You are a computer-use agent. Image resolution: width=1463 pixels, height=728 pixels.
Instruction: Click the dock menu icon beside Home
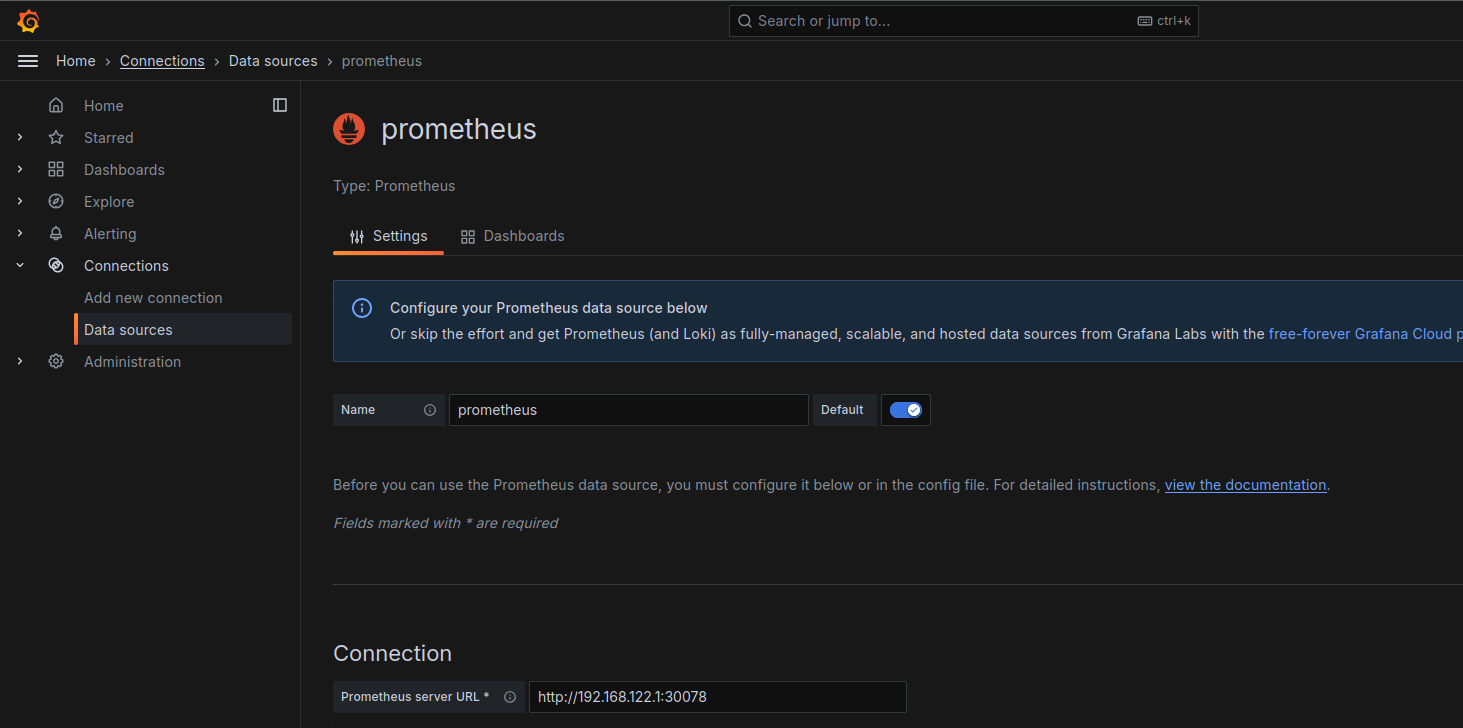(x=280, y=105)
